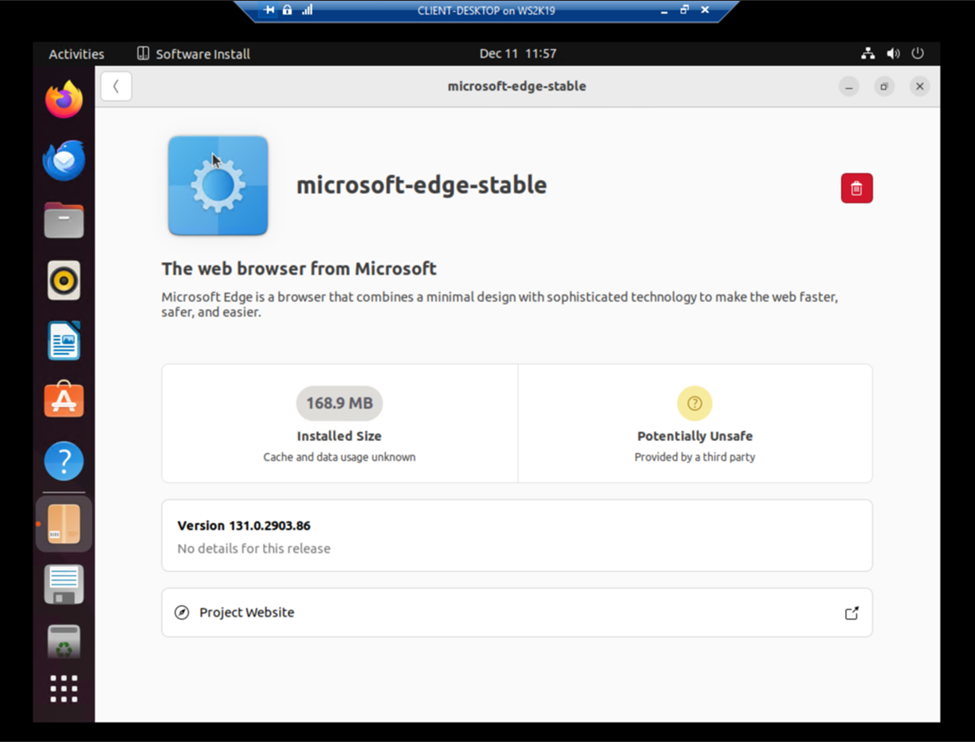Click the heading 'The web browser from Microsoft'

pyautogui.click(x=299, y=269)
